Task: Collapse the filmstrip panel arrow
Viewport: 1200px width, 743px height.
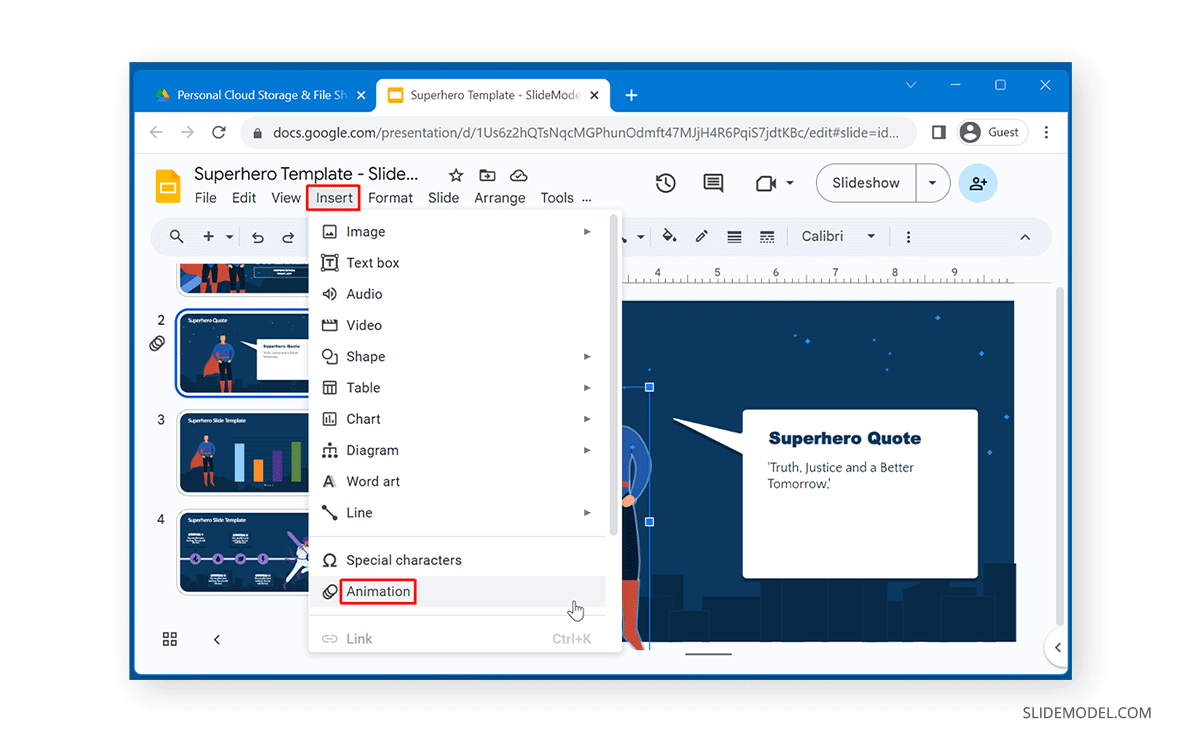Action: (217, 639)
